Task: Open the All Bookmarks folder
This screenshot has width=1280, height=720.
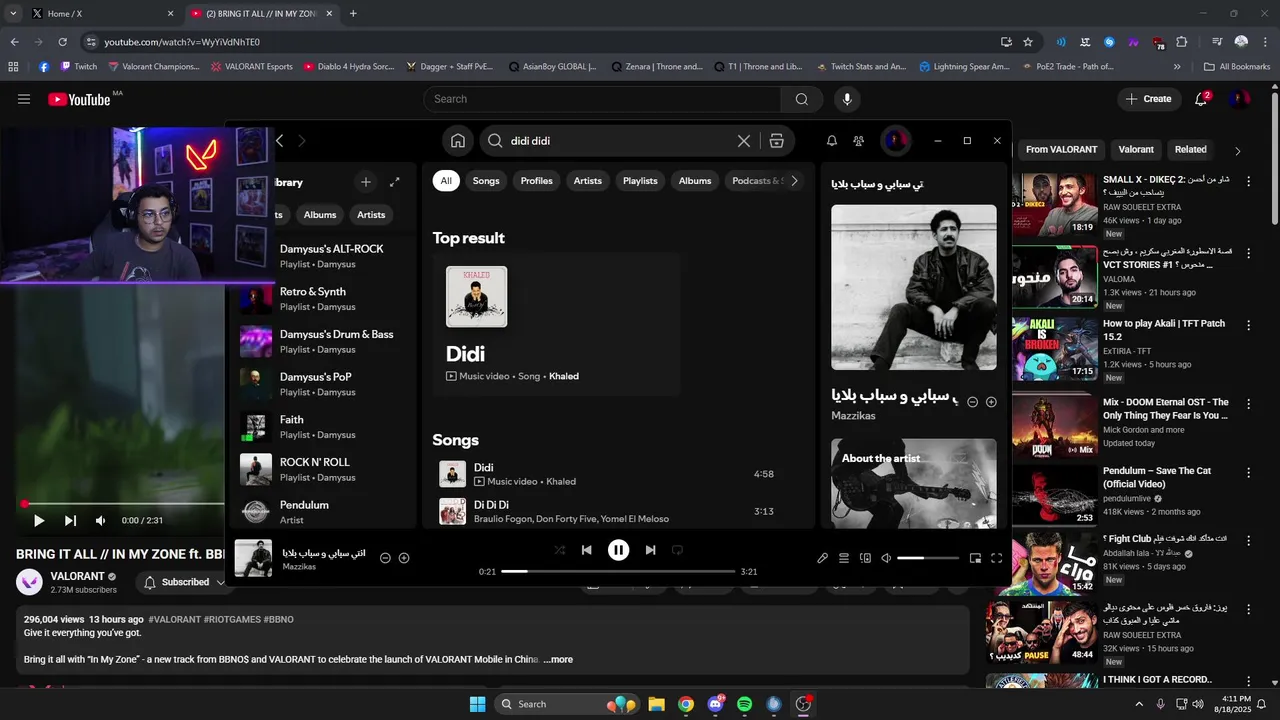Action: 1237,67
